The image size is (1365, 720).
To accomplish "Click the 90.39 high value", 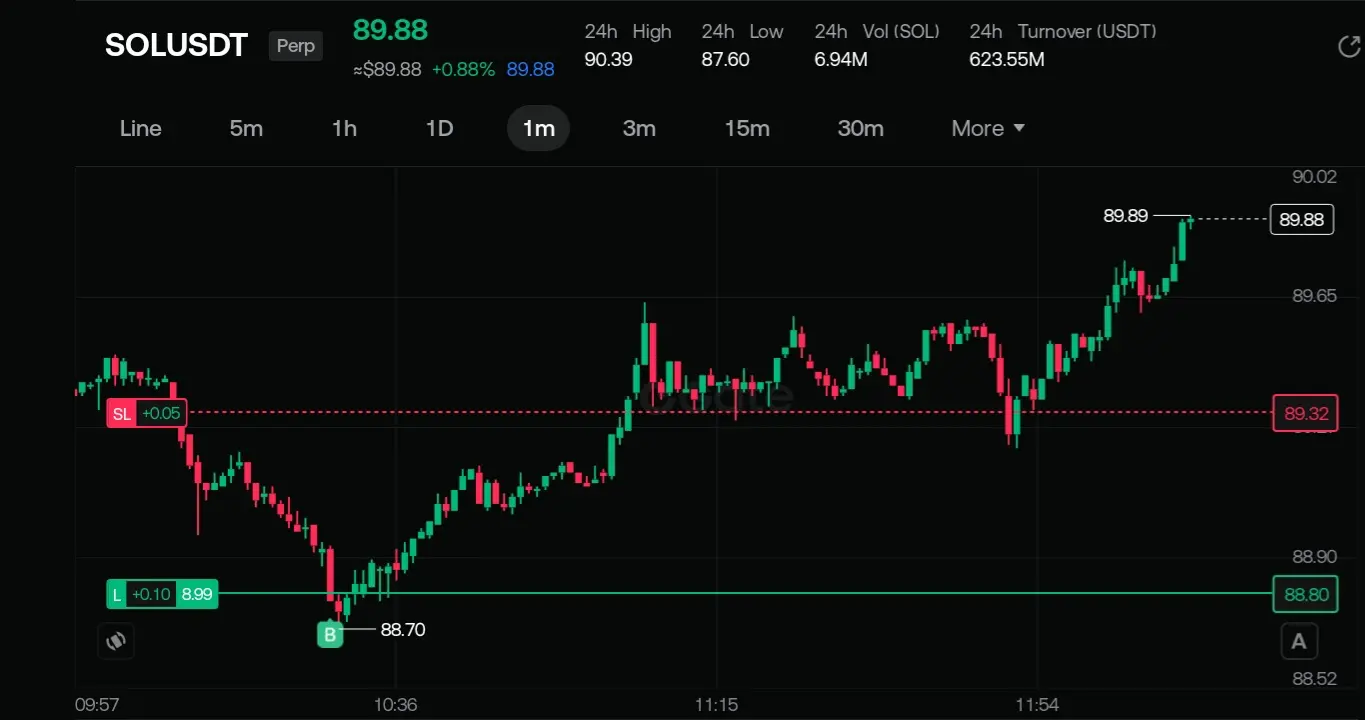I will 608,60.
